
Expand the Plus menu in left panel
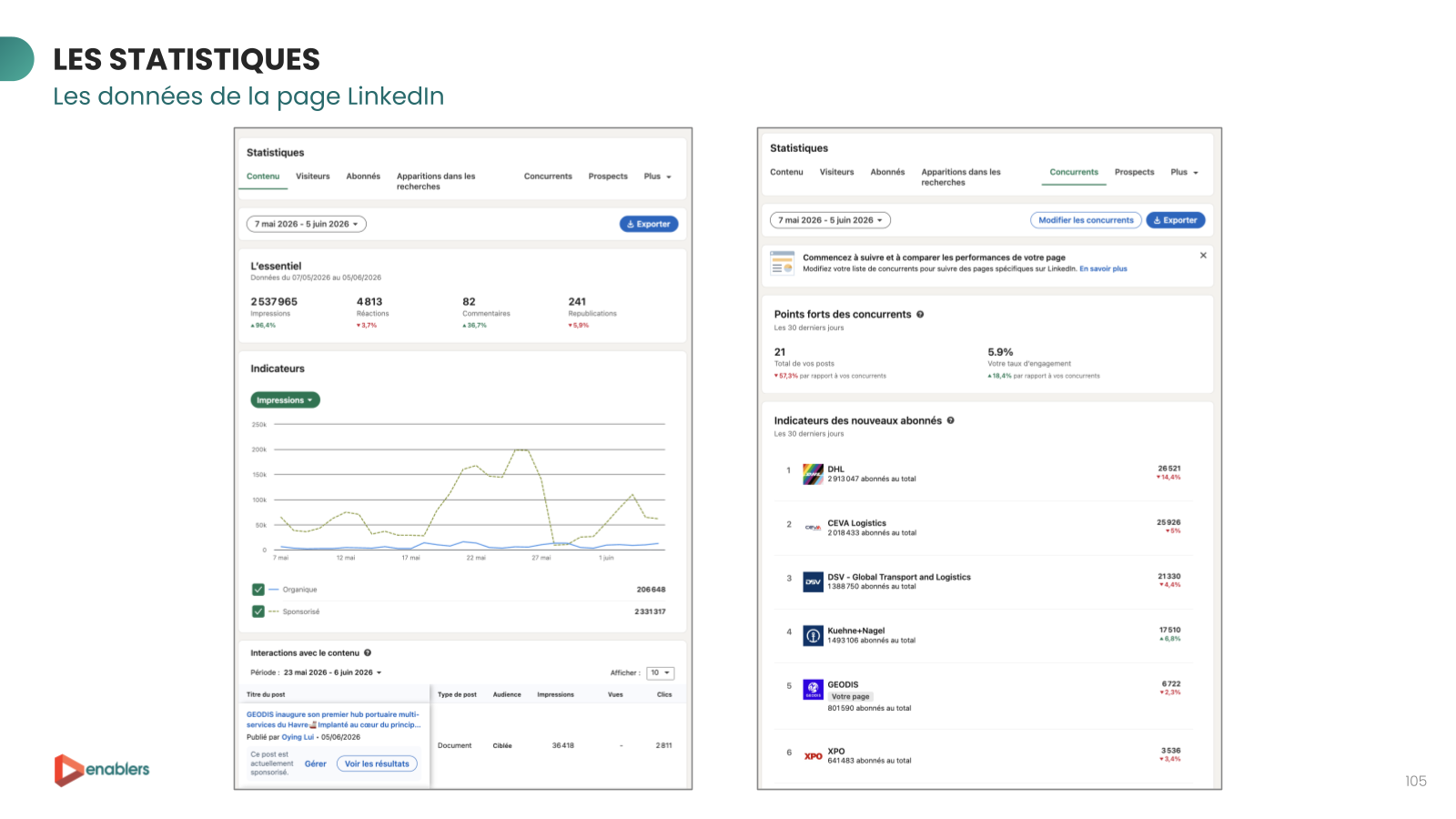[657, 177]
